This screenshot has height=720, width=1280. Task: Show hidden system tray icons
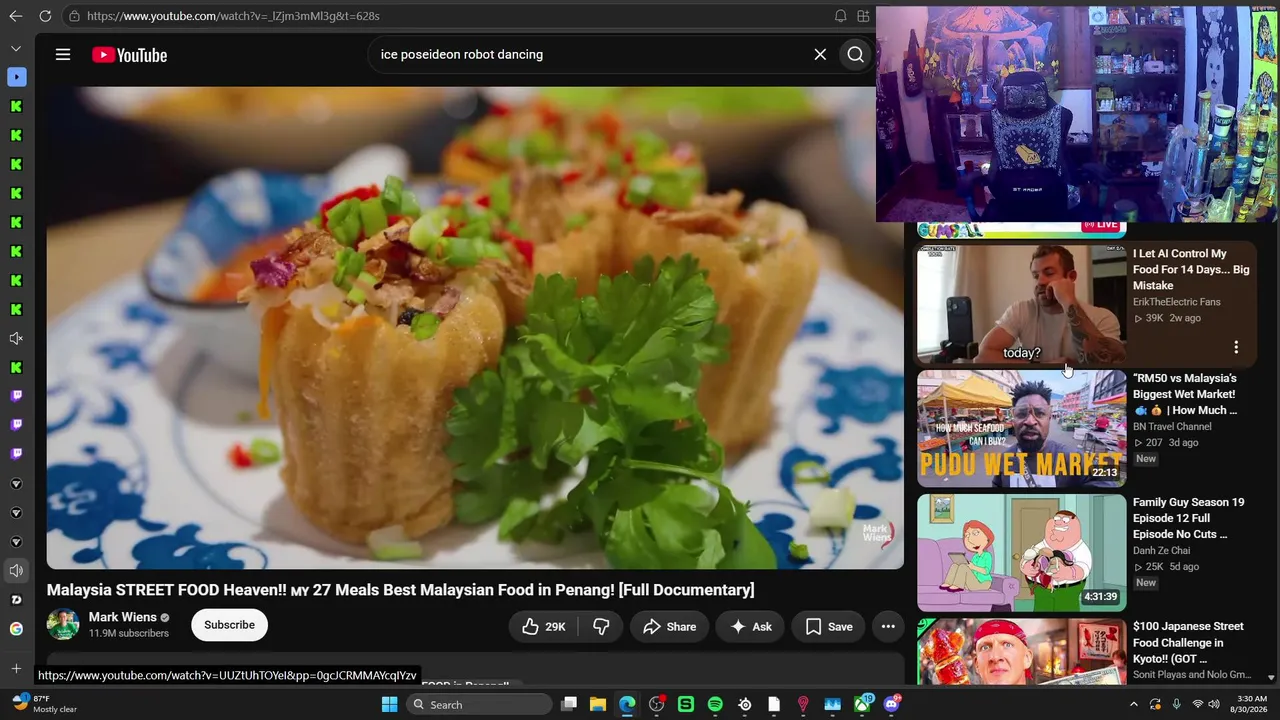coord(1133,705)
